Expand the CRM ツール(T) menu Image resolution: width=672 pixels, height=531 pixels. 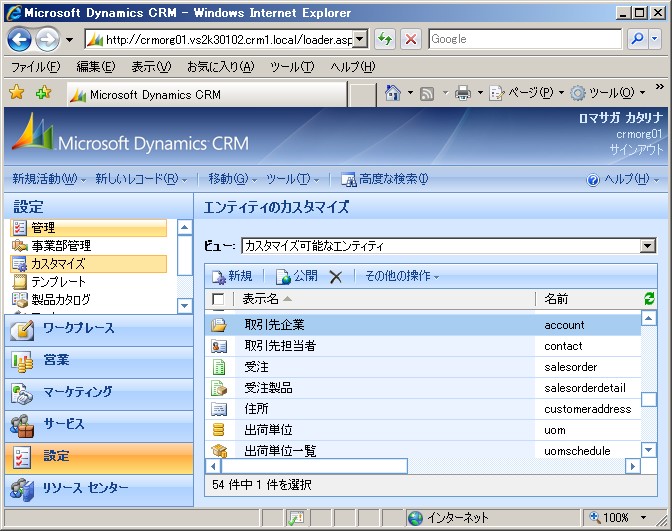click(x=292, y=179)
